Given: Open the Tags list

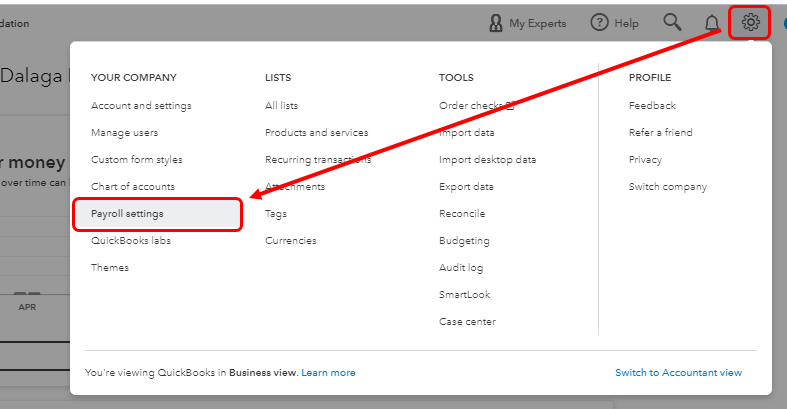Looking at the screenshot, I should pyautogui.click(x=276, y=214).
